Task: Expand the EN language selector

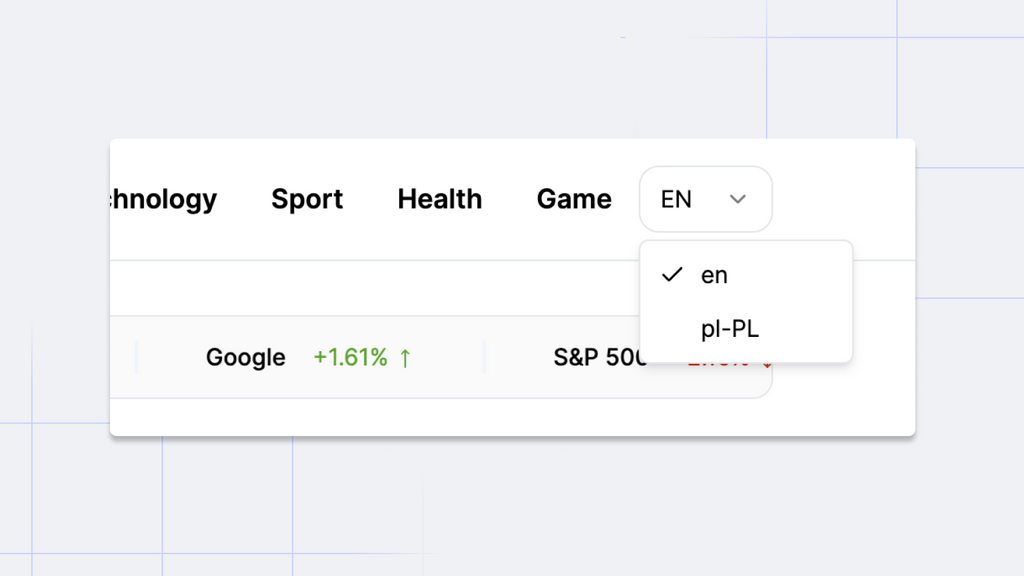Action: [x=705, y=199]
